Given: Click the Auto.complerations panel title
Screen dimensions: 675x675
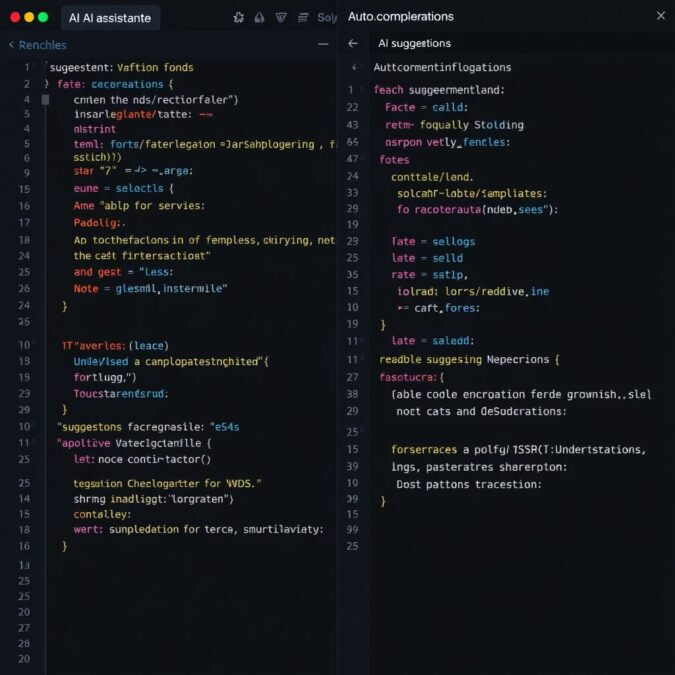Looking at the screenshot, I should coord(400,16).
